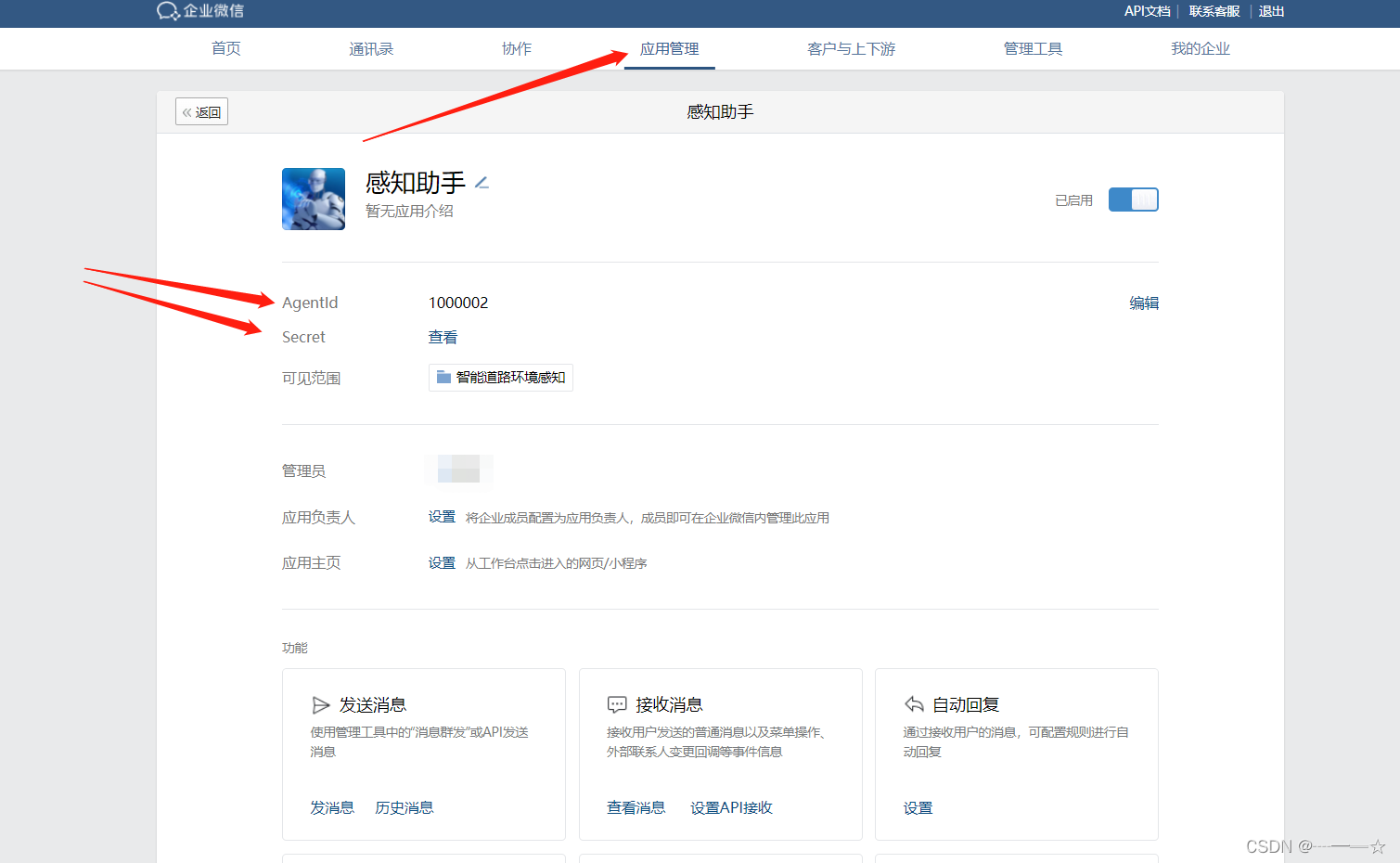
Task: Click the 接收消息 chat bubble icon
Action: click(617, 705)
